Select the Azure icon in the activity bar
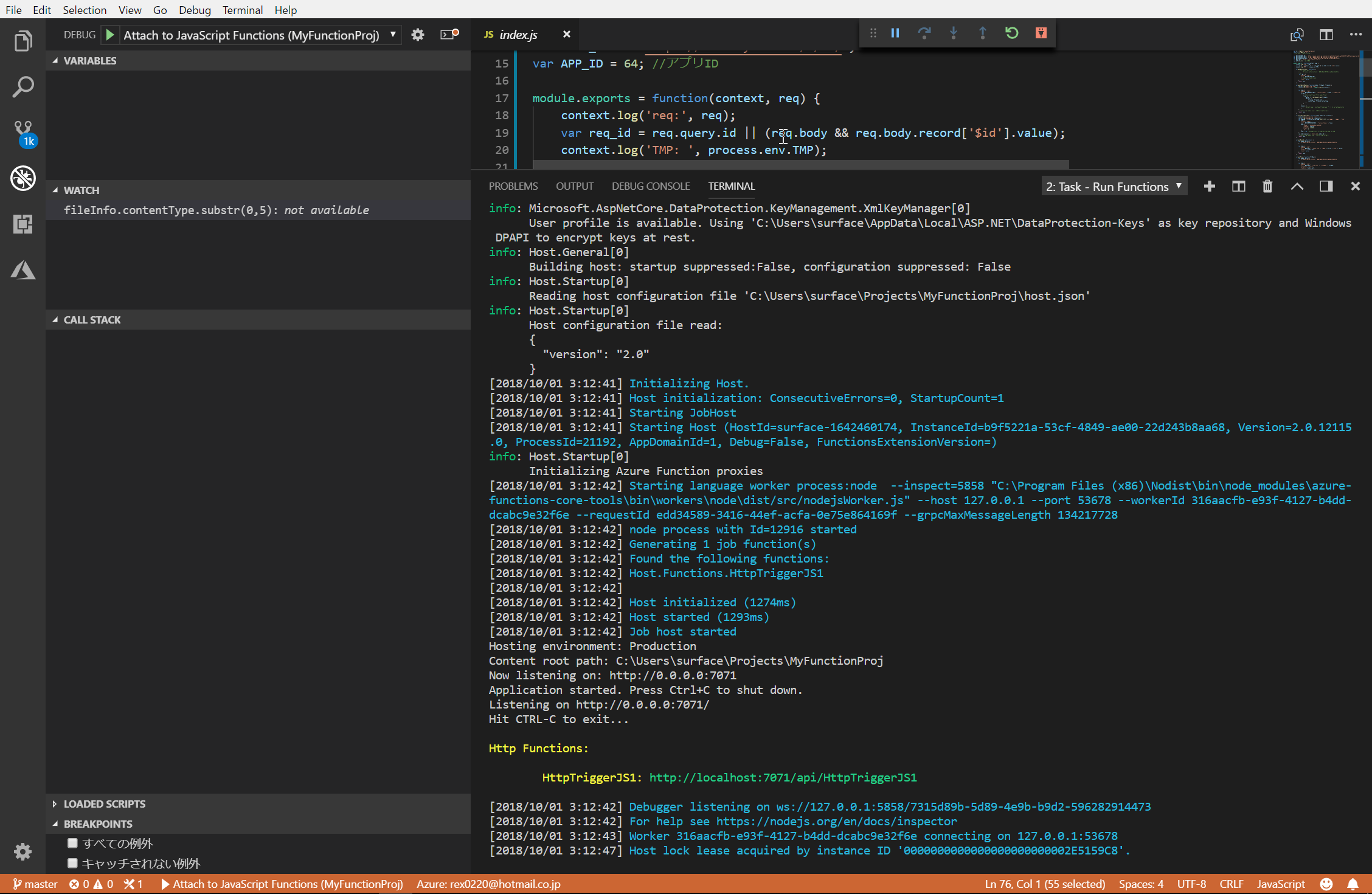The image size is (1372, 894). [23, 269]
